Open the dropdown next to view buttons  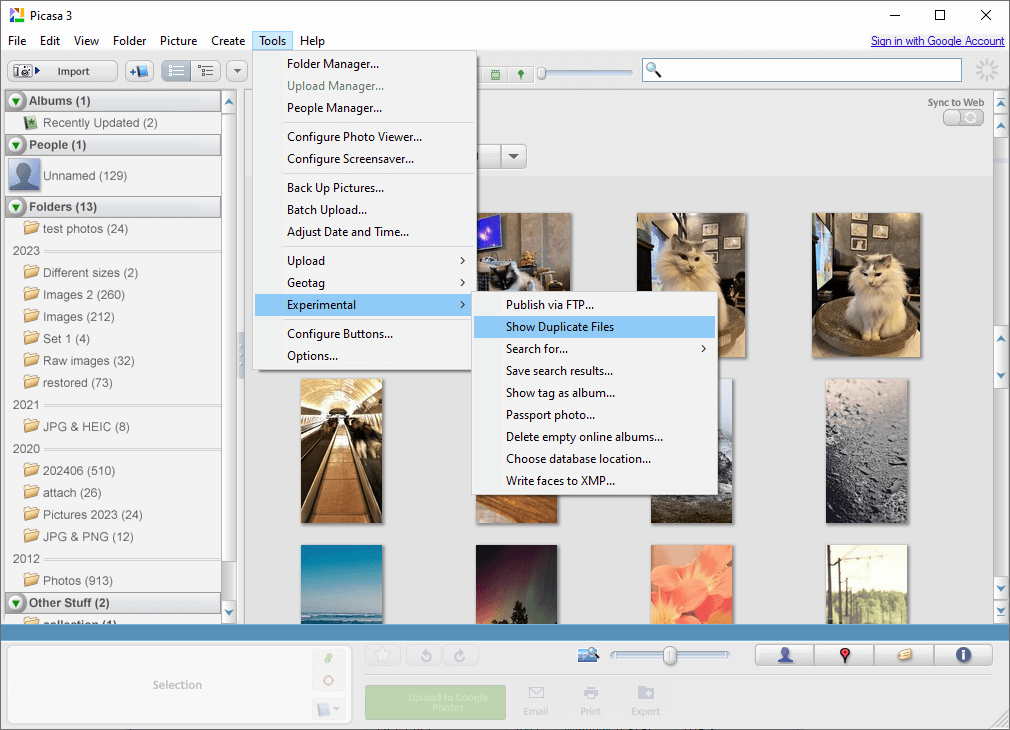pos(237,71)
